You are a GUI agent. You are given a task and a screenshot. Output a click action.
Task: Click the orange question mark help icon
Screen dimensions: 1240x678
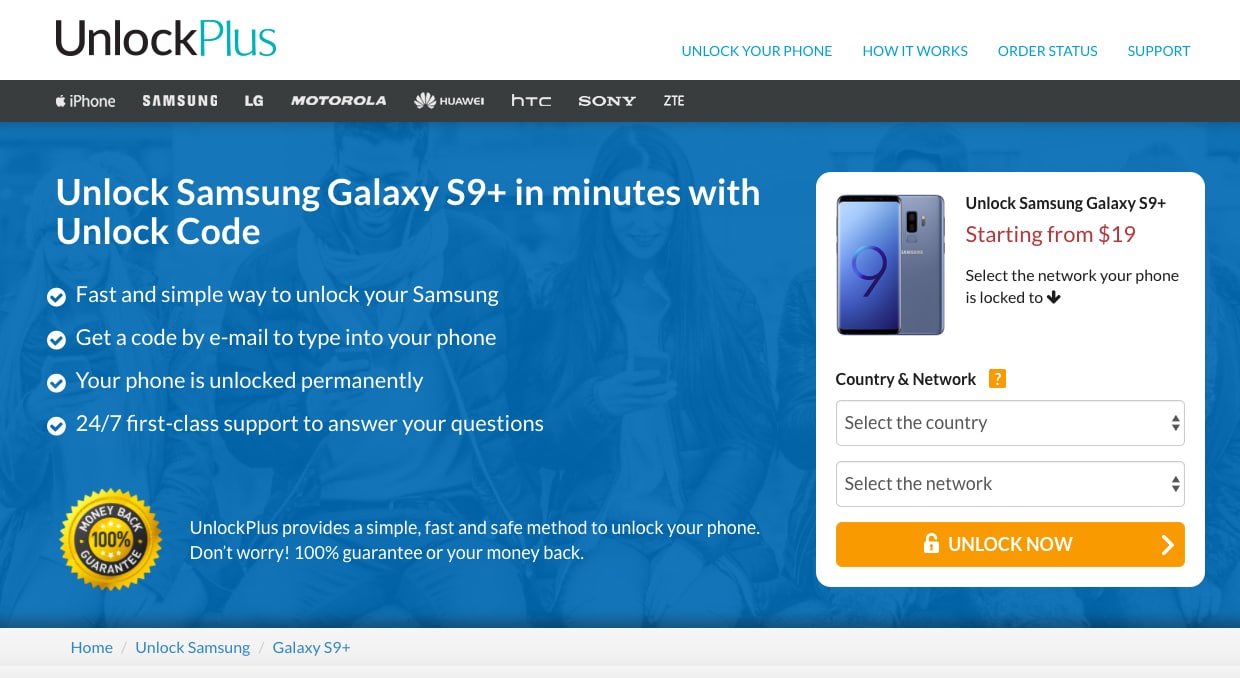point(997,379)
